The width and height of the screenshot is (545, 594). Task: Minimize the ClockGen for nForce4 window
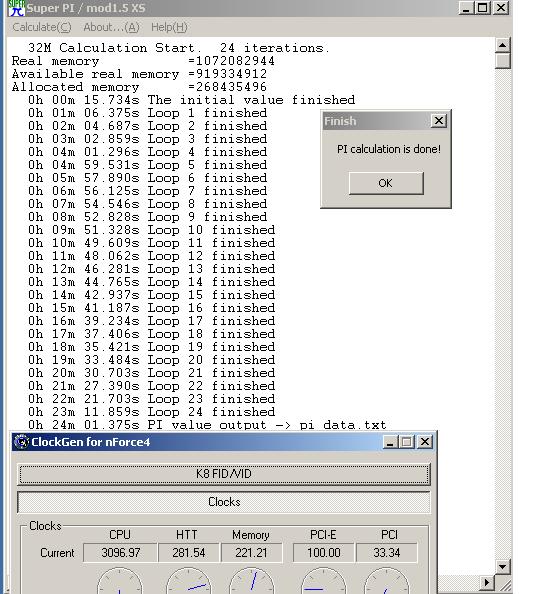[x=390, y=442]
